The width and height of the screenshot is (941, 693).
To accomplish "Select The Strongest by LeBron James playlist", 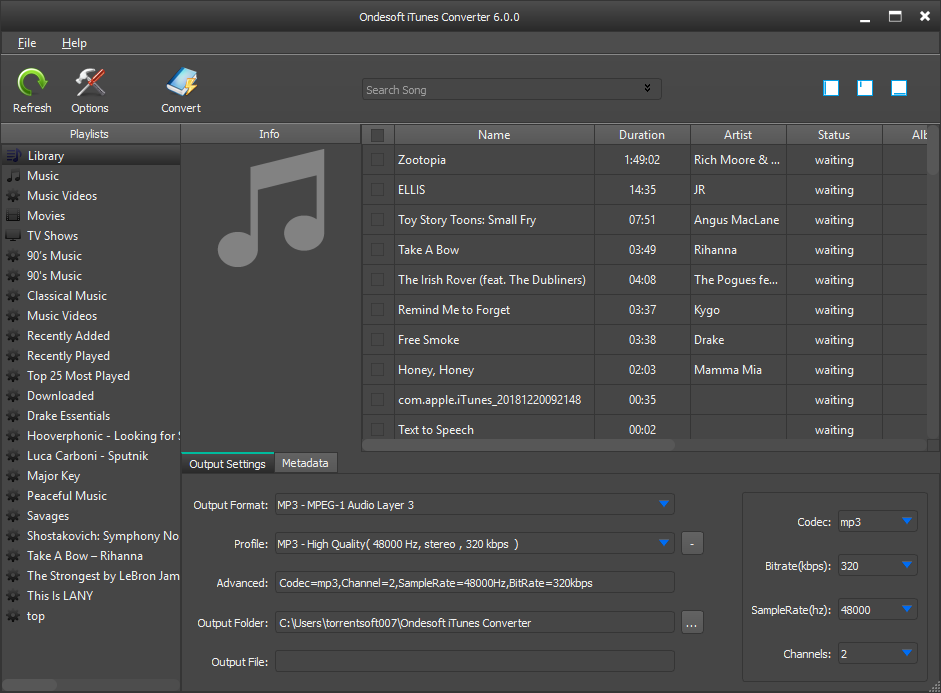I will (x=91, y=576).
